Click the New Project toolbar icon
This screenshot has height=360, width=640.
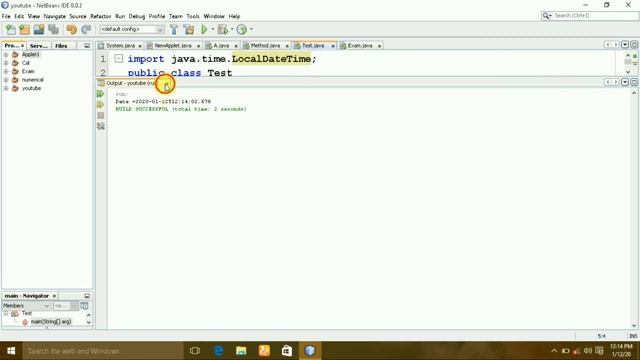click(x=24, y=29)
